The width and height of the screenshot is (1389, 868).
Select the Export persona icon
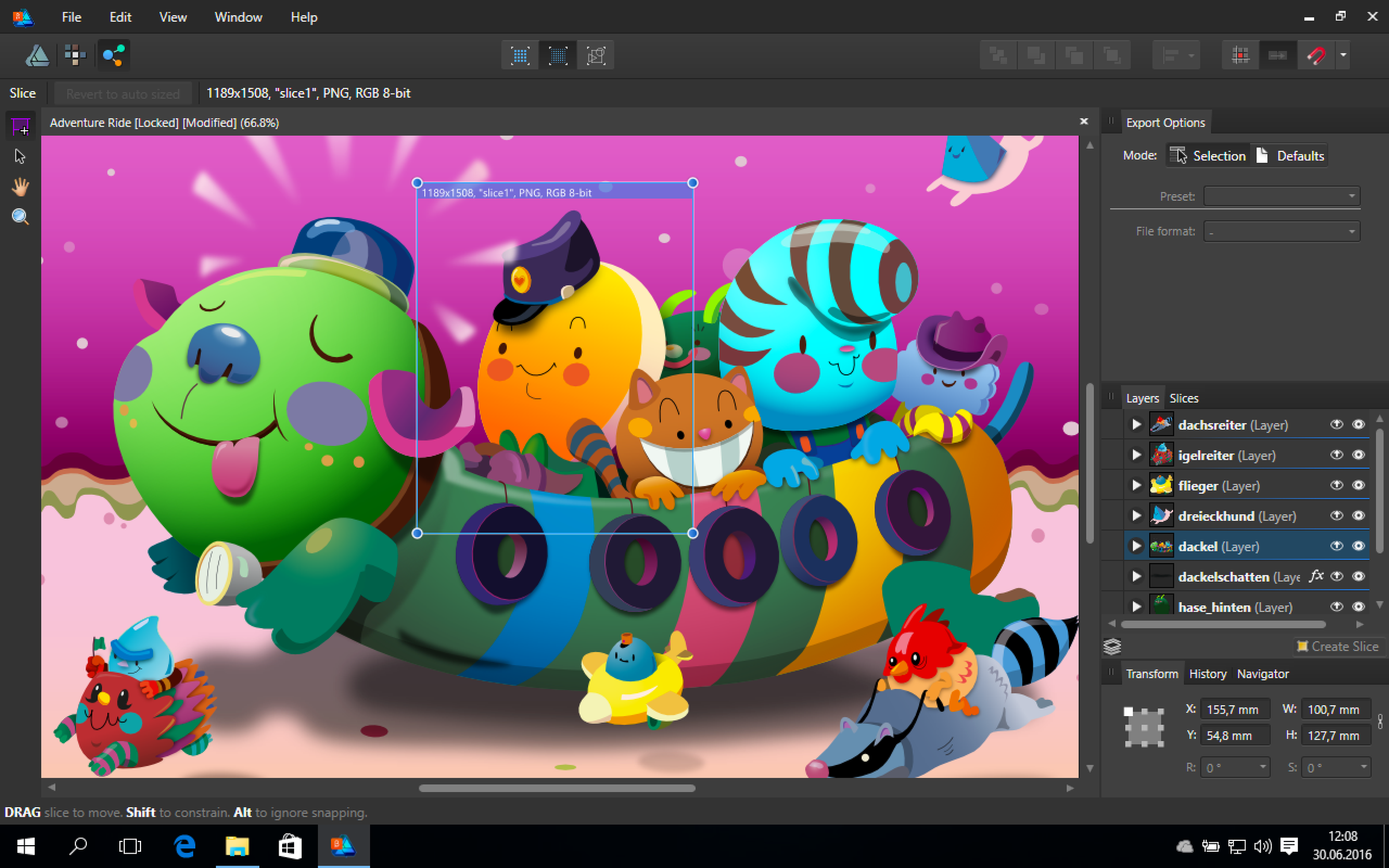[x=113, y=55]
